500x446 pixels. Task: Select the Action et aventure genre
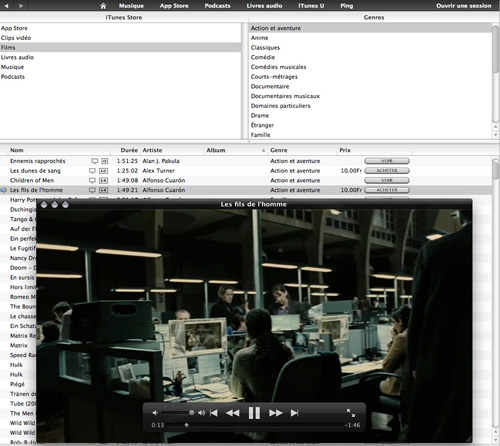click(370, 28)
